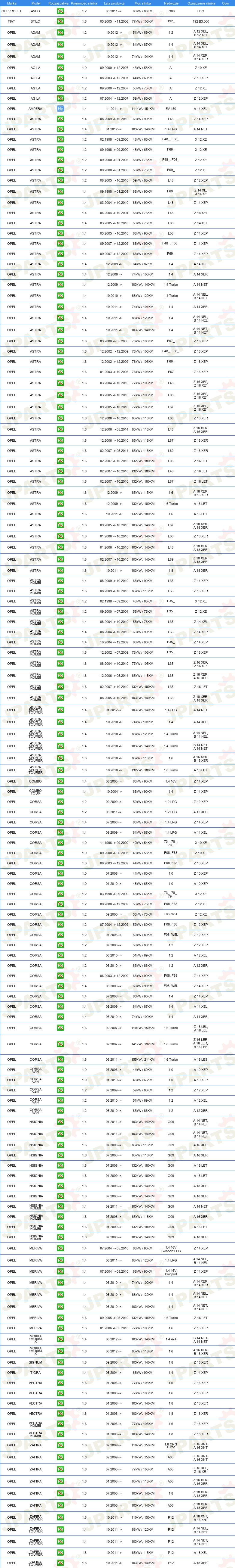Click the AVEO model cell
Image resolution: width=235 pixels, height=1568 pixels.
tap(36, 11)
